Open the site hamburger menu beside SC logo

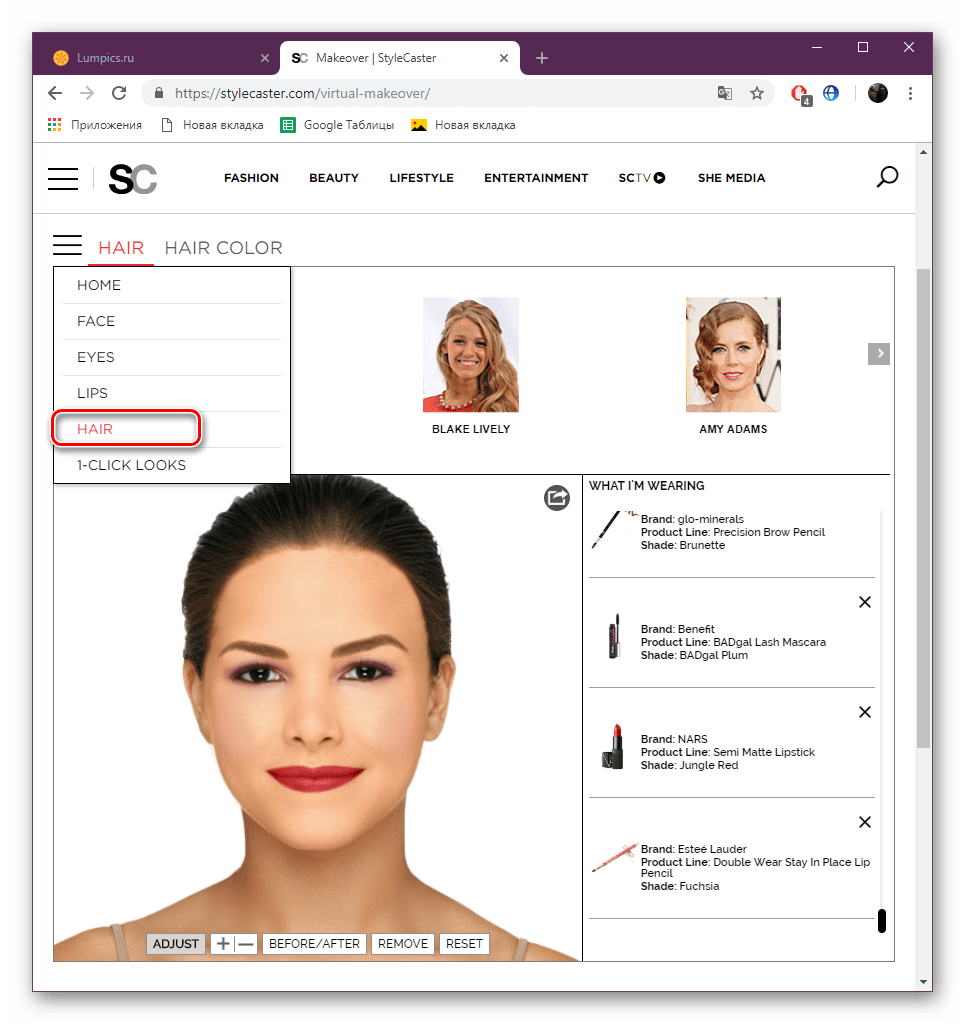pyautogui.click(x=63, y=178)
